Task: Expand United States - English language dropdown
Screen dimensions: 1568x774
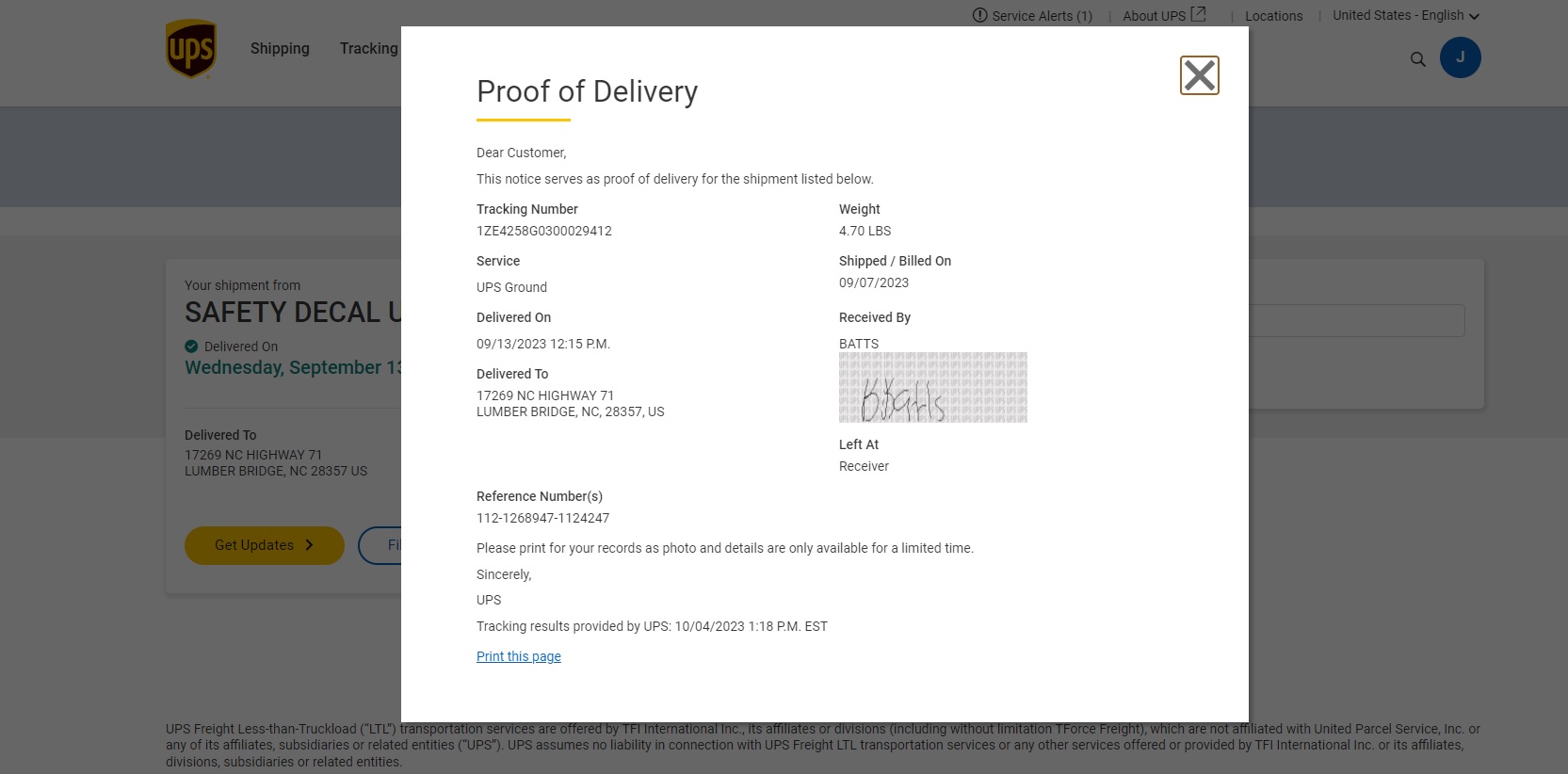Action: point(1406,15)
